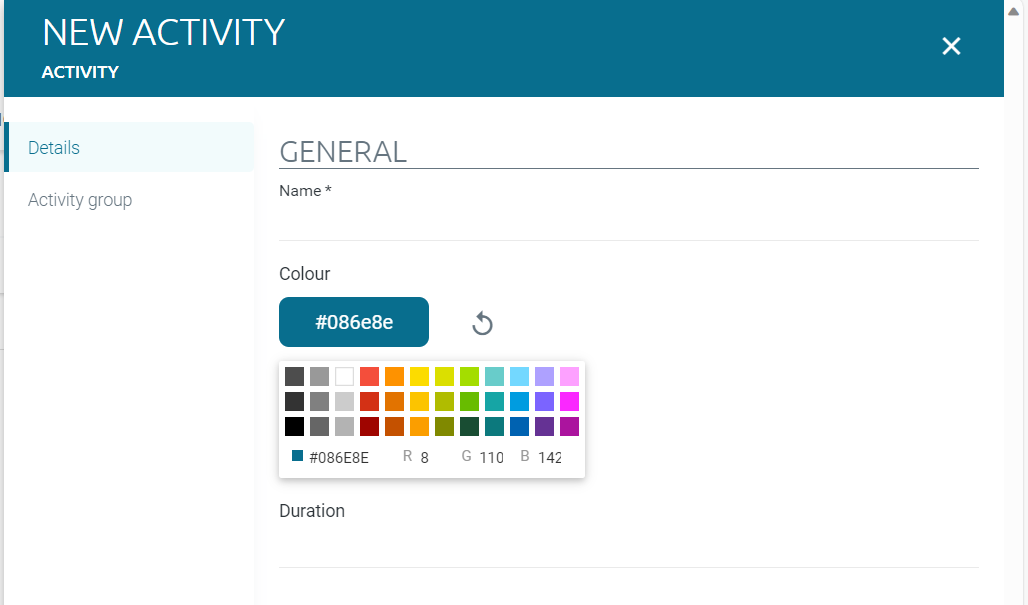
Task: Choose the bright red swatch in top row
Action: click(x=369, y=376)
